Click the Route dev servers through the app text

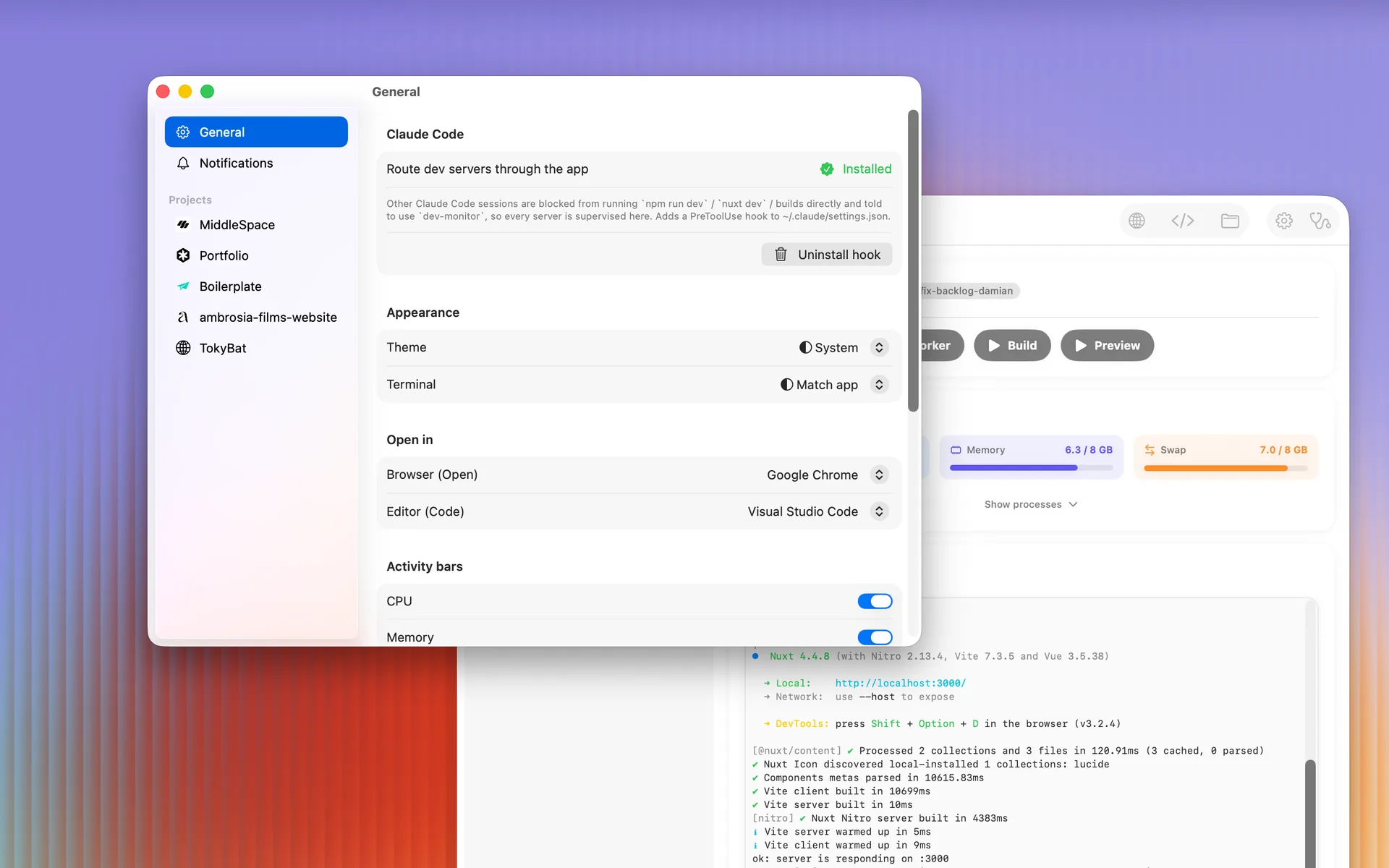click(487, 169)
